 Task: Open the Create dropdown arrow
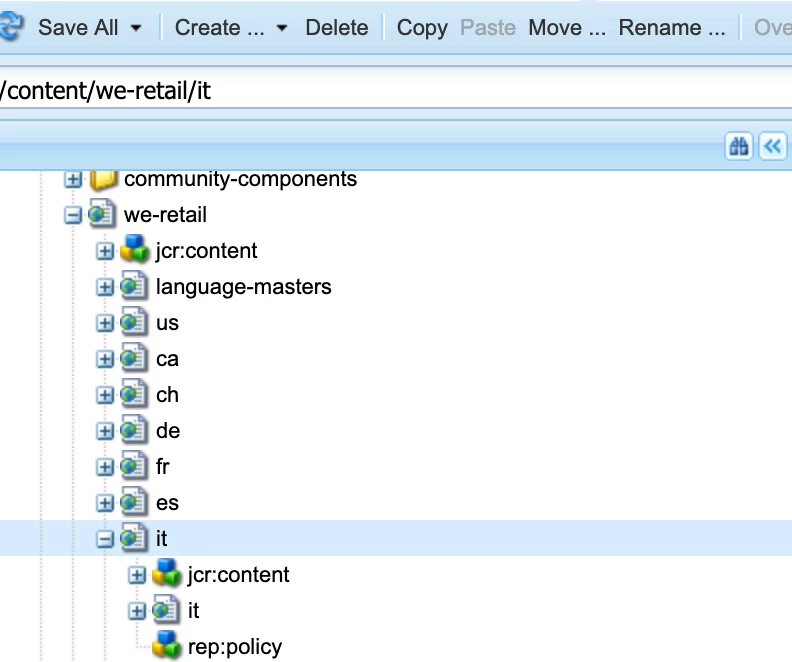[282, 28]
